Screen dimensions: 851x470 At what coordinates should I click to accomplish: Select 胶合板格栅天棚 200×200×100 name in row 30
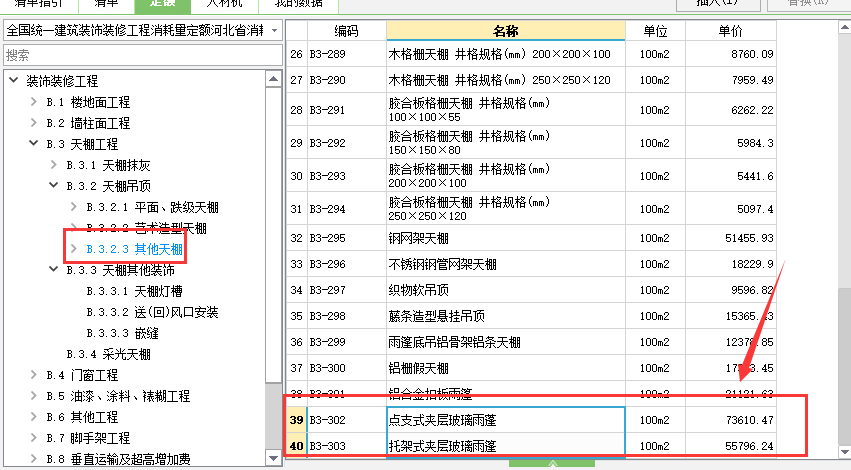(x=506, y=176)
